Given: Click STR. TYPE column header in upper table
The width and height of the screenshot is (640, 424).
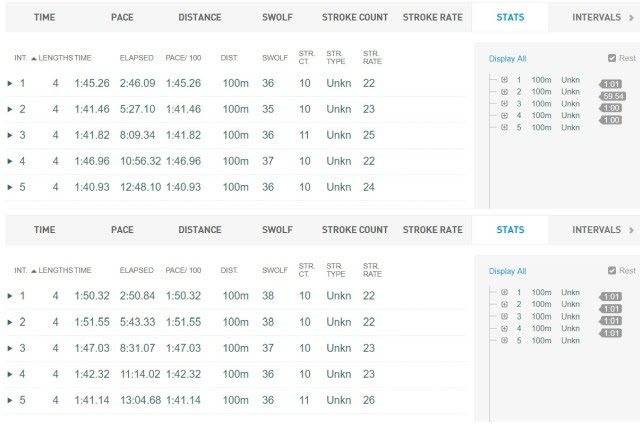Looking at the screenshot, I should [336, 58].
